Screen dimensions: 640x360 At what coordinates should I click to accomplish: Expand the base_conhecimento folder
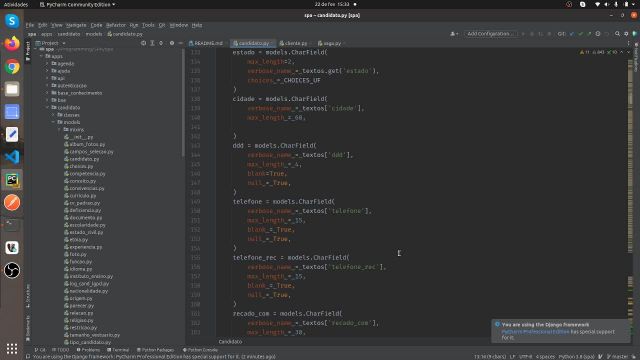click(47, 93)
